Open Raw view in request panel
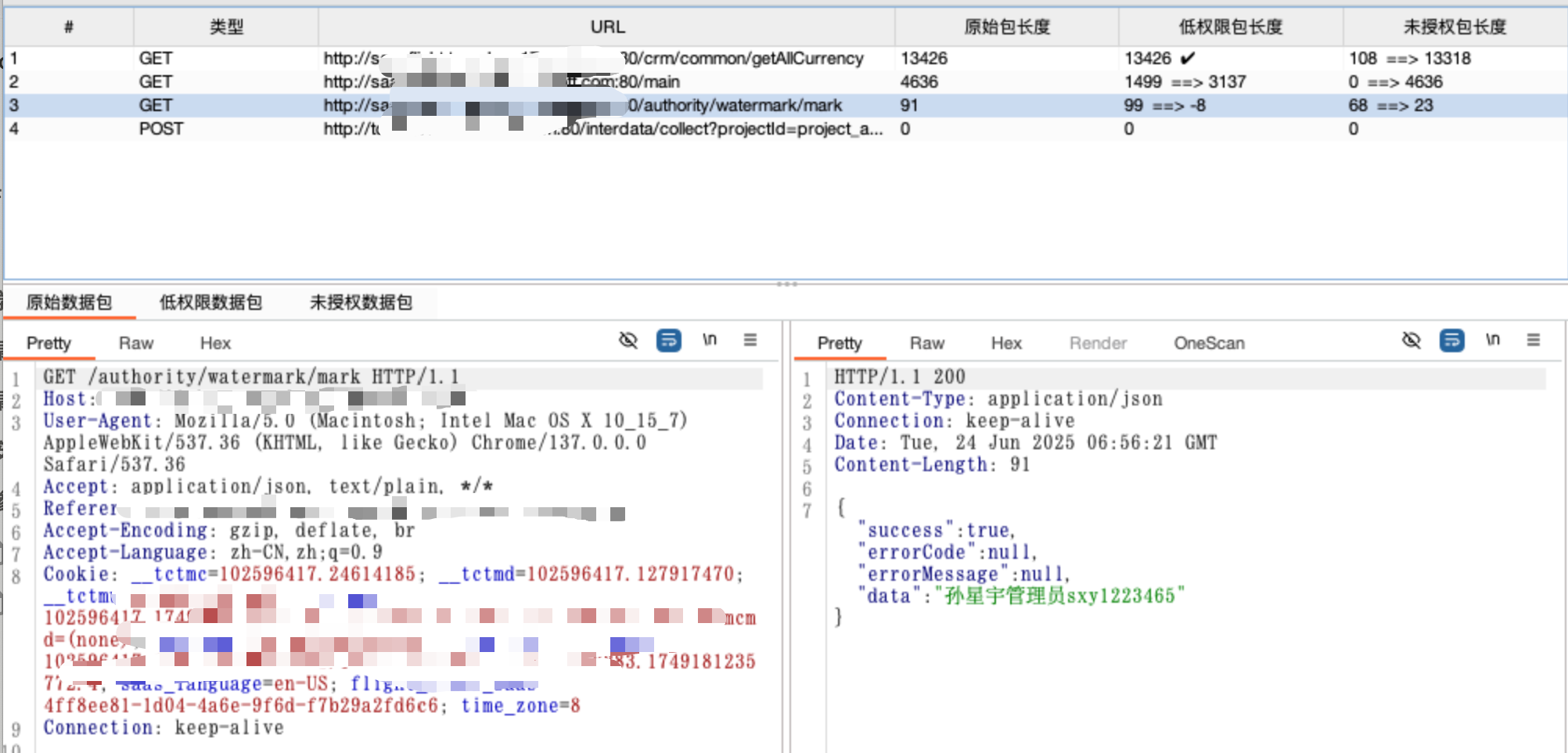 [x=136, y=344]
